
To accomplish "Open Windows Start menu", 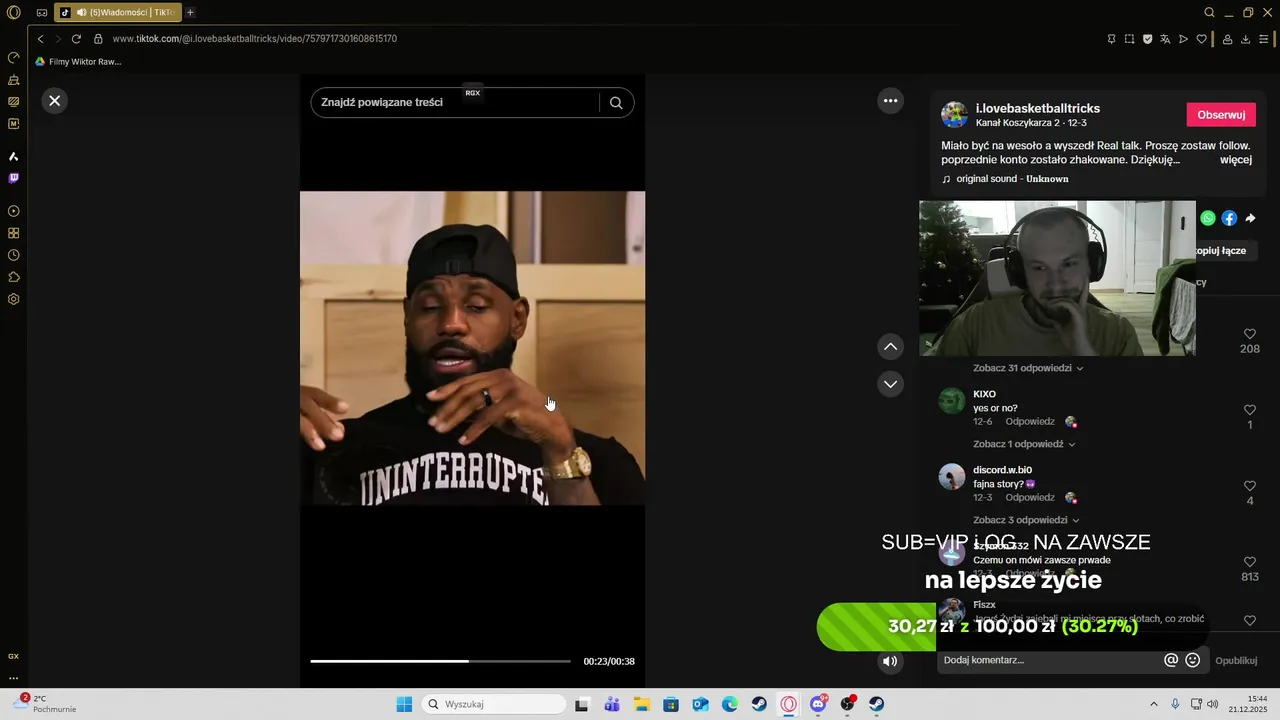I will click(x=404, y=704).
